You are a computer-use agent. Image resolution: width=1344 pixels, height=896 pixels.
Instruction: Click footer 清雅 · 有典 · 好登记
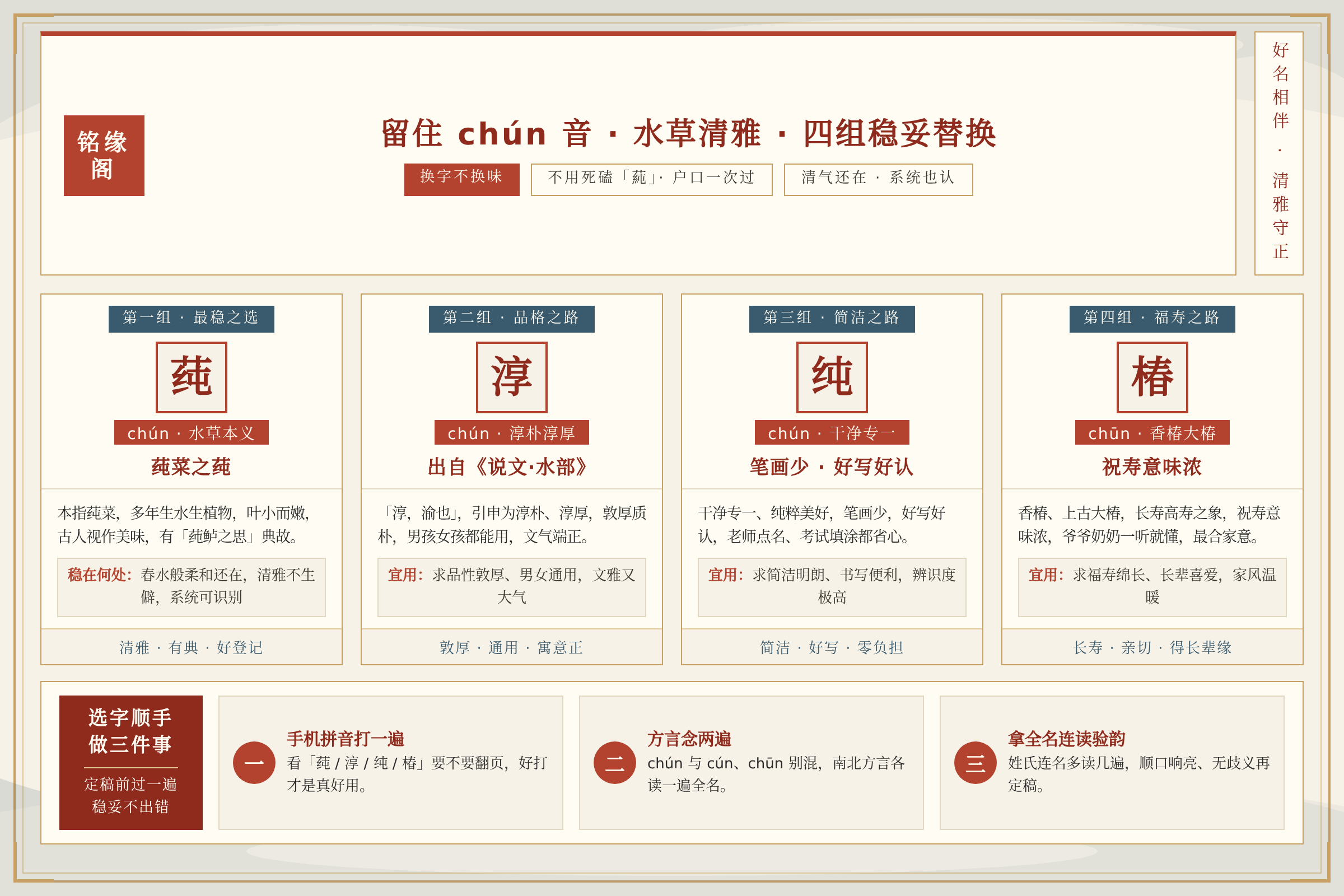click(x=192, y=647)
